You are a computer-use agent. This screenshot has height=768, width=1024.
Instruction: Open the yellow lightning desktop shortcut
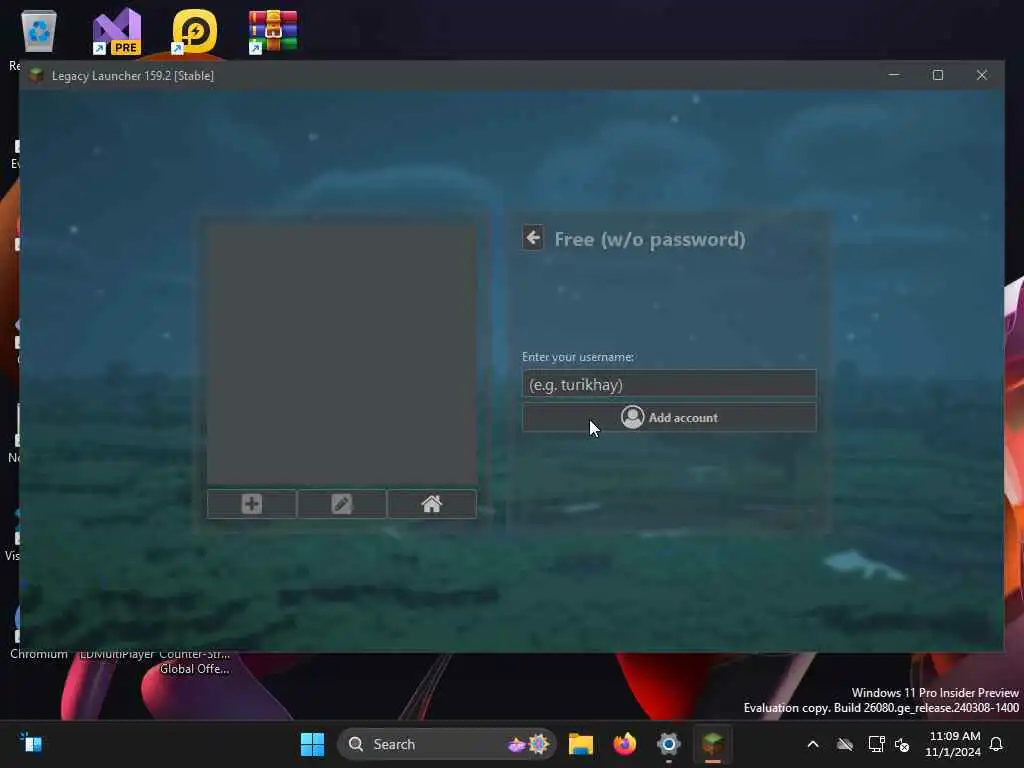195,31
